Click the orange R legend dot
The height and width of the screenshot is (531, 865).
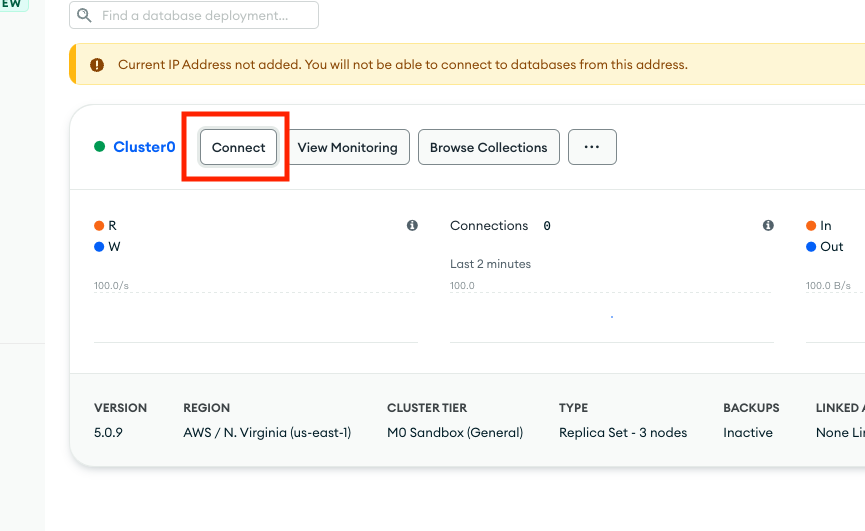click(x=99, y=226)
